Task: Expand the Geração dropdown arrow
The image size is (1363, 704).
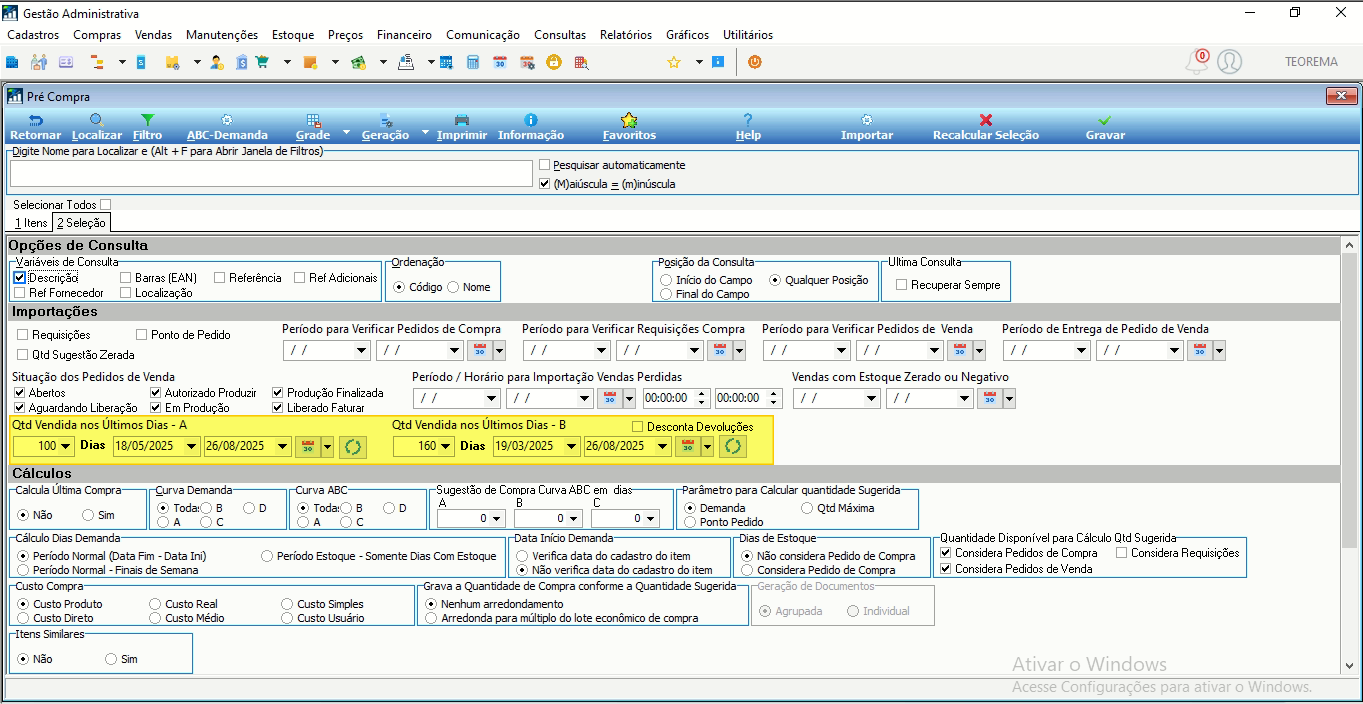Action: point(425,132)
